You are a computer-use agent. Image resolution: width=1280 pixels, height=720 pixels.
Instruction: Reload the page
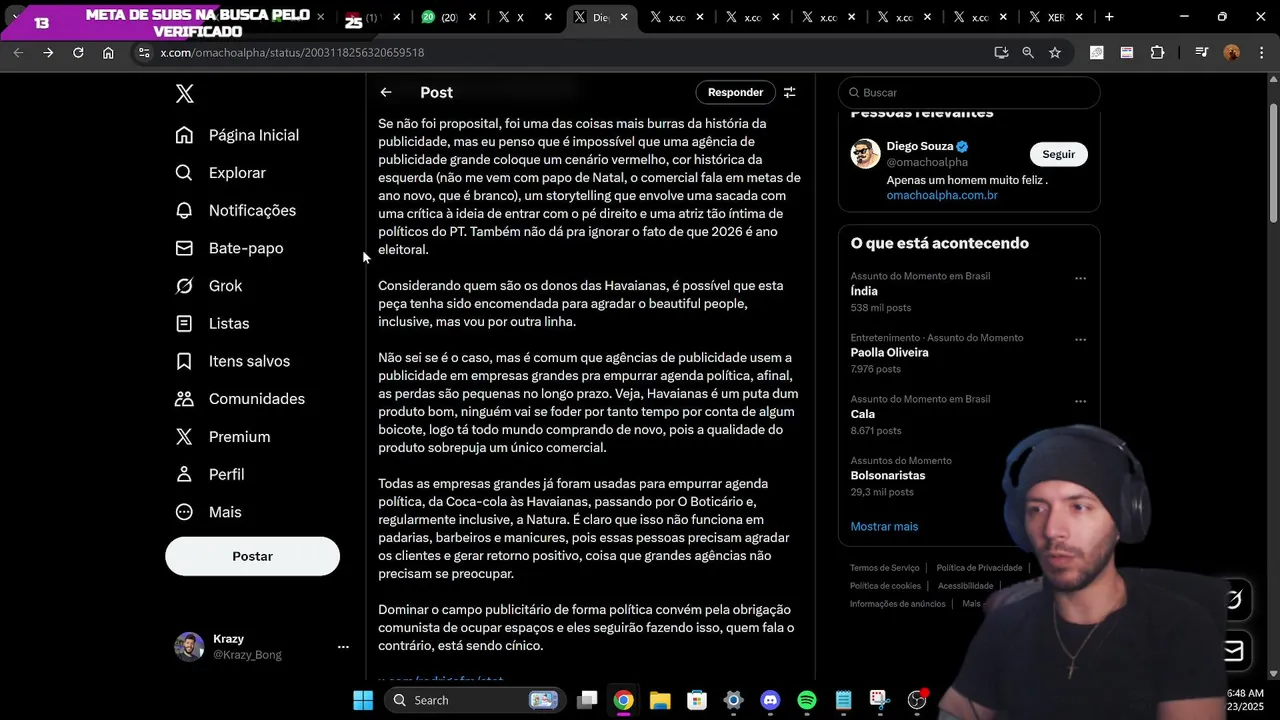click(78, 52)
